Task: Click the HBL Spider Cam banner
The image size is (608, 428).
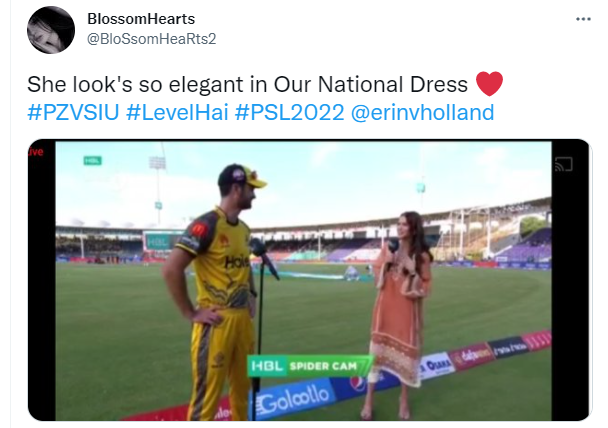Action: click(x=309, y=366)
